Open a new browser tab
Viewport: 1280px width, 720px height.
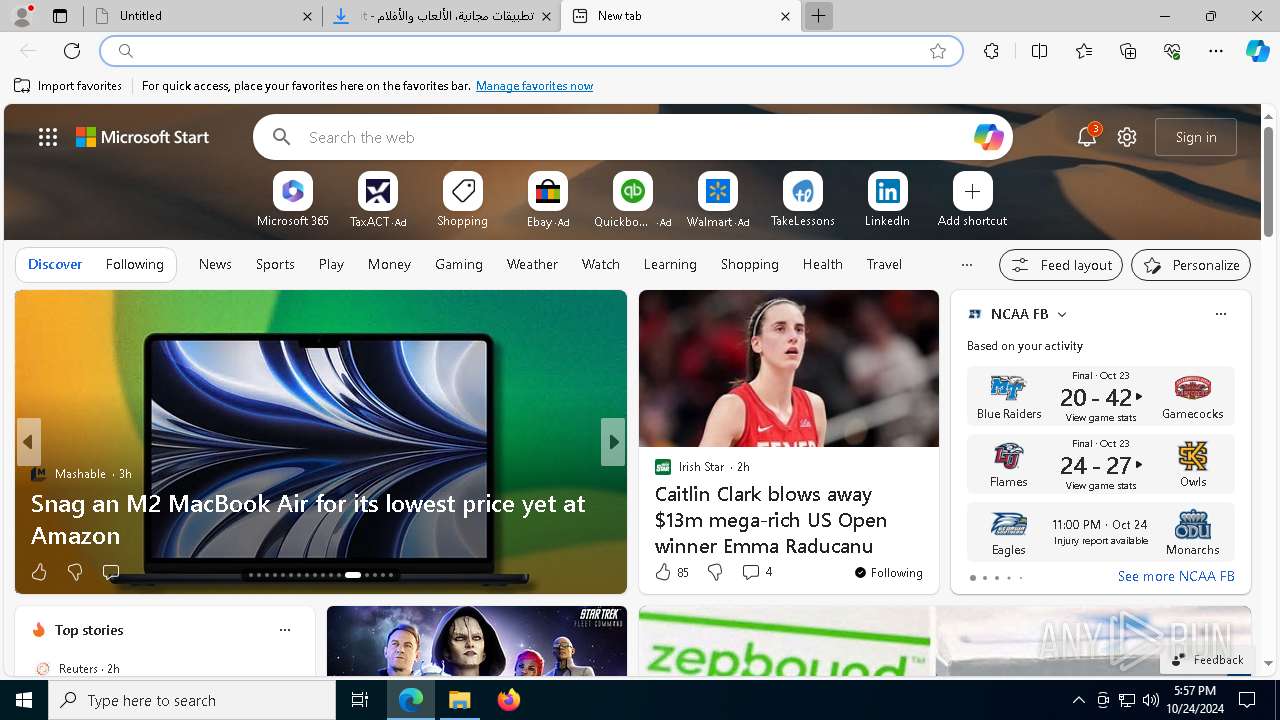[818, 16]
